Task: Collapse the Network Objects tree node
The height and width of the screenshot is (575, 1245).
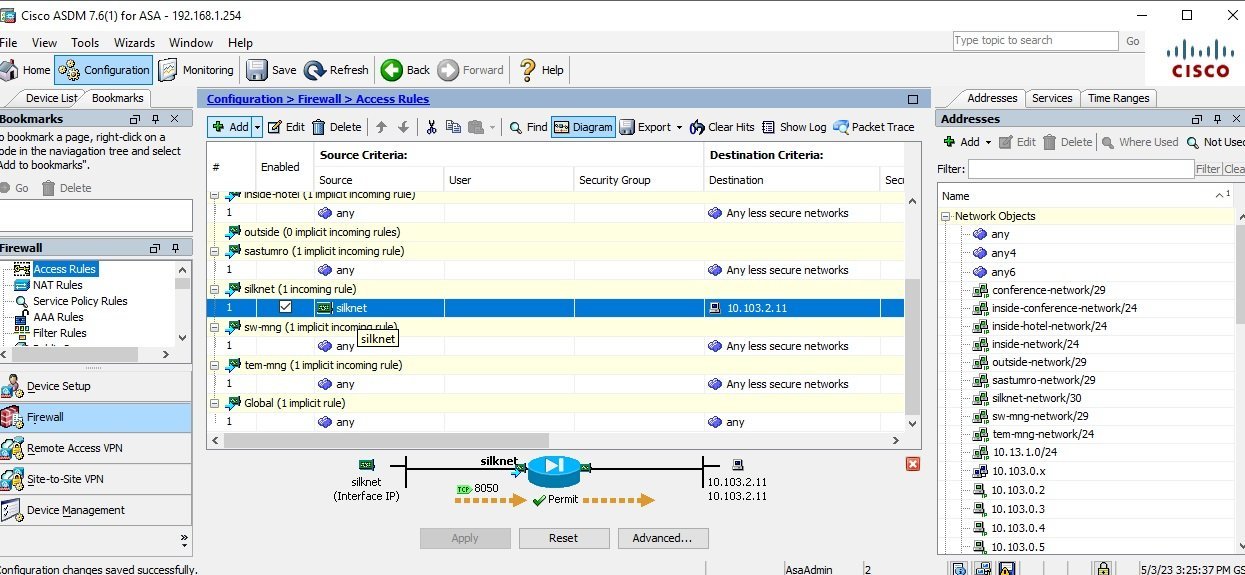Action: coord(945,216)
